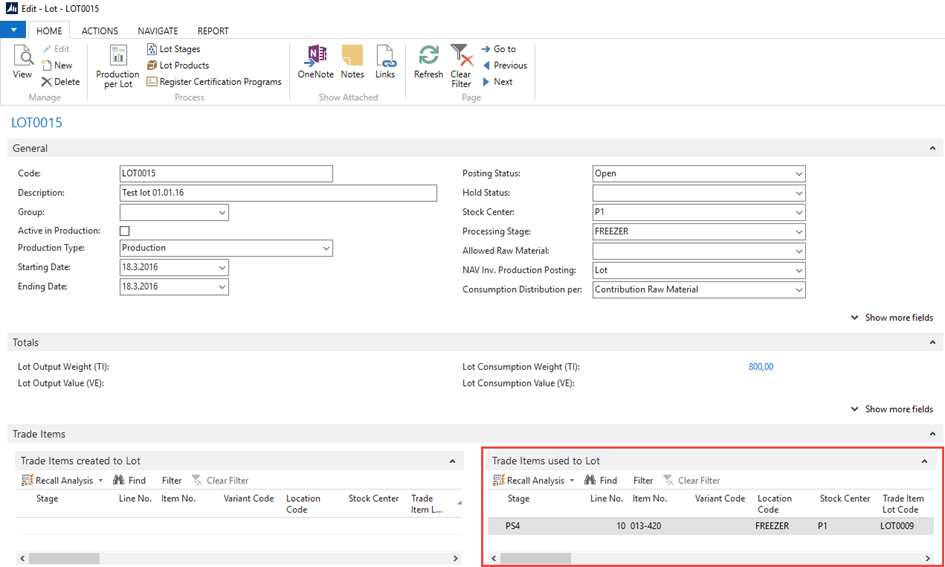945x567 pixels.
Task: Open Lot Stages
Action: pyautogui.click(x=174, y=49)
